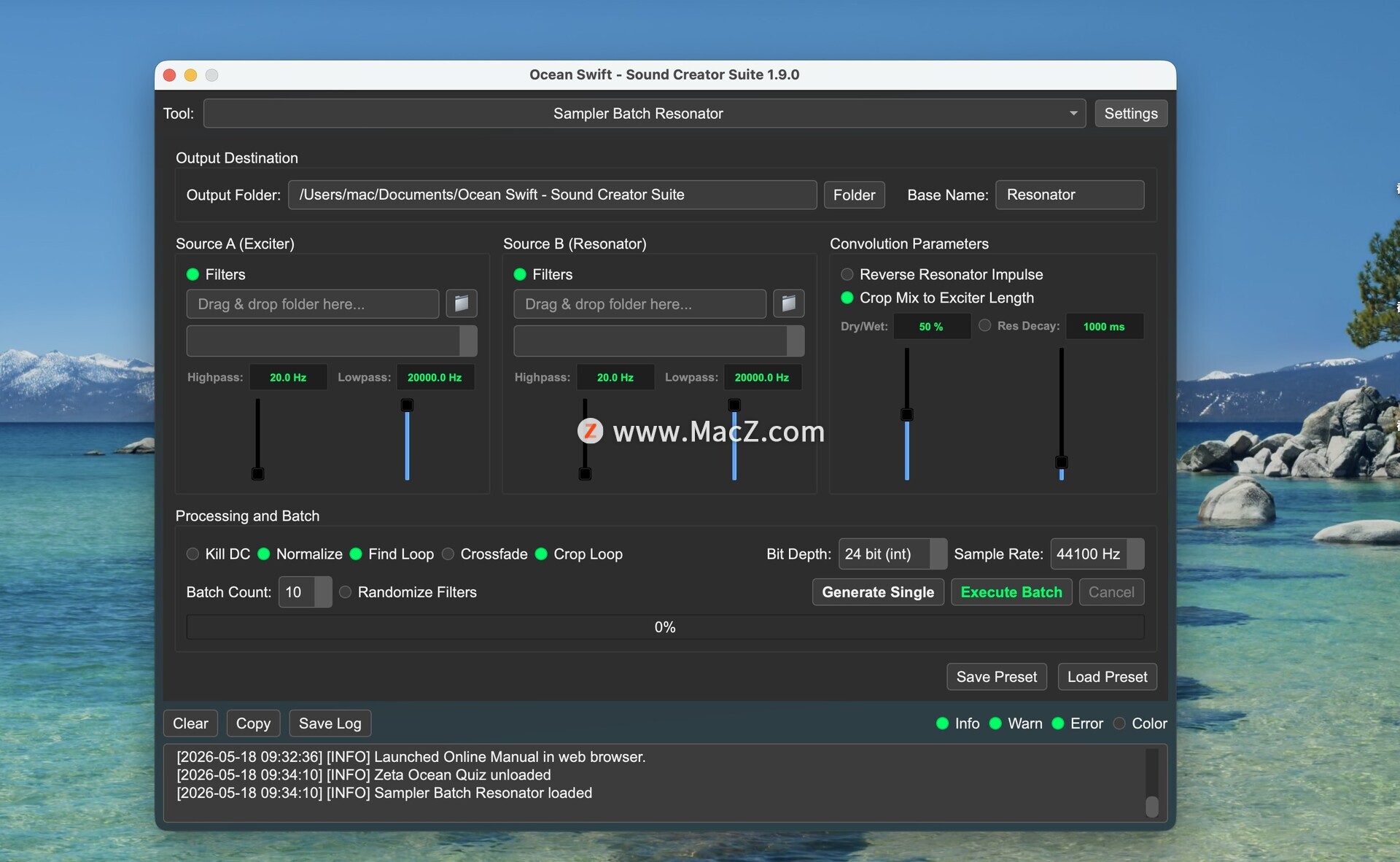Open Source A file list dropdown
Viewport: 1400px width, 862px height.
332,341
